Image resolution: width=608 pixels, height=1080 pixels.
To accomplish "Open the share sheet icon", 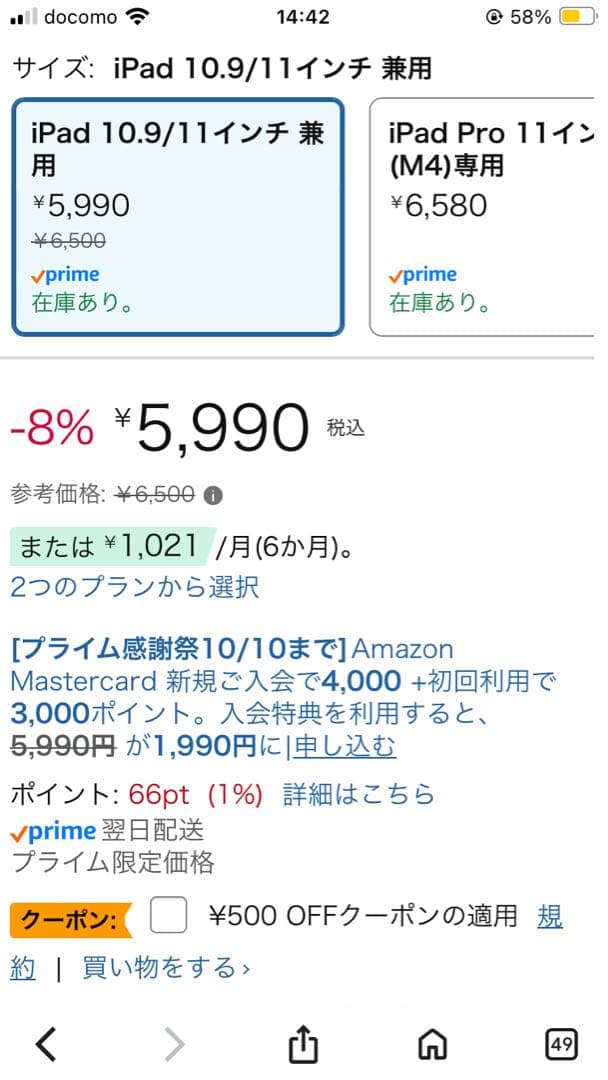I will coord(304,1043).
